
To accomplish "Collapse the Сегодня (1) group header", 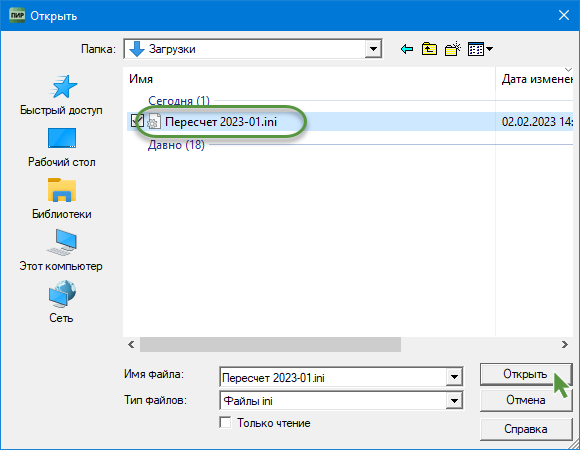I will coord(179,101).
